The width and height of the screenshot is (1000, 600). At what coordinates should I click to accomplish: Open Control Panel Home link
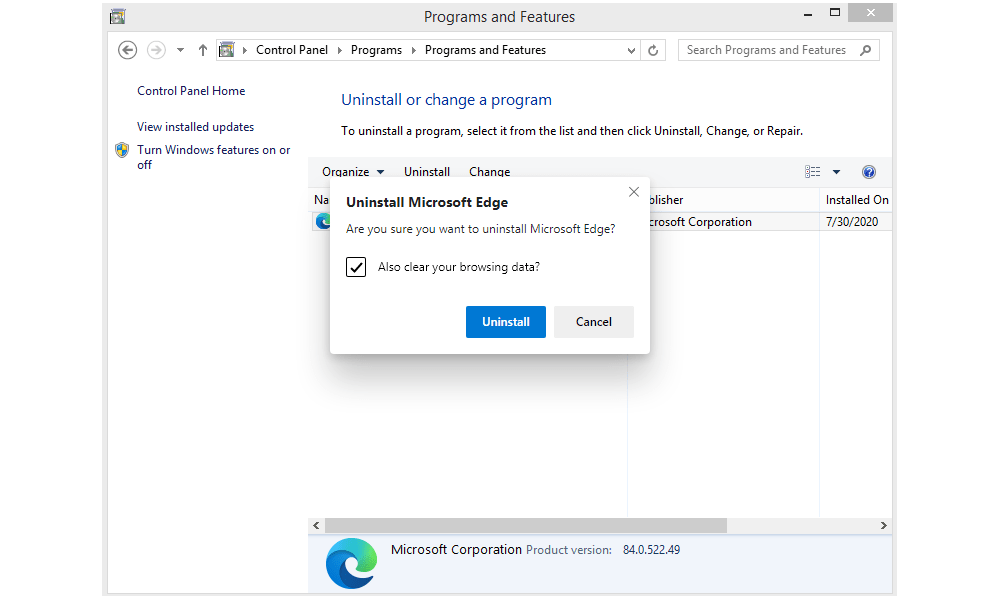pyautogui.click(x=191, y=91)
